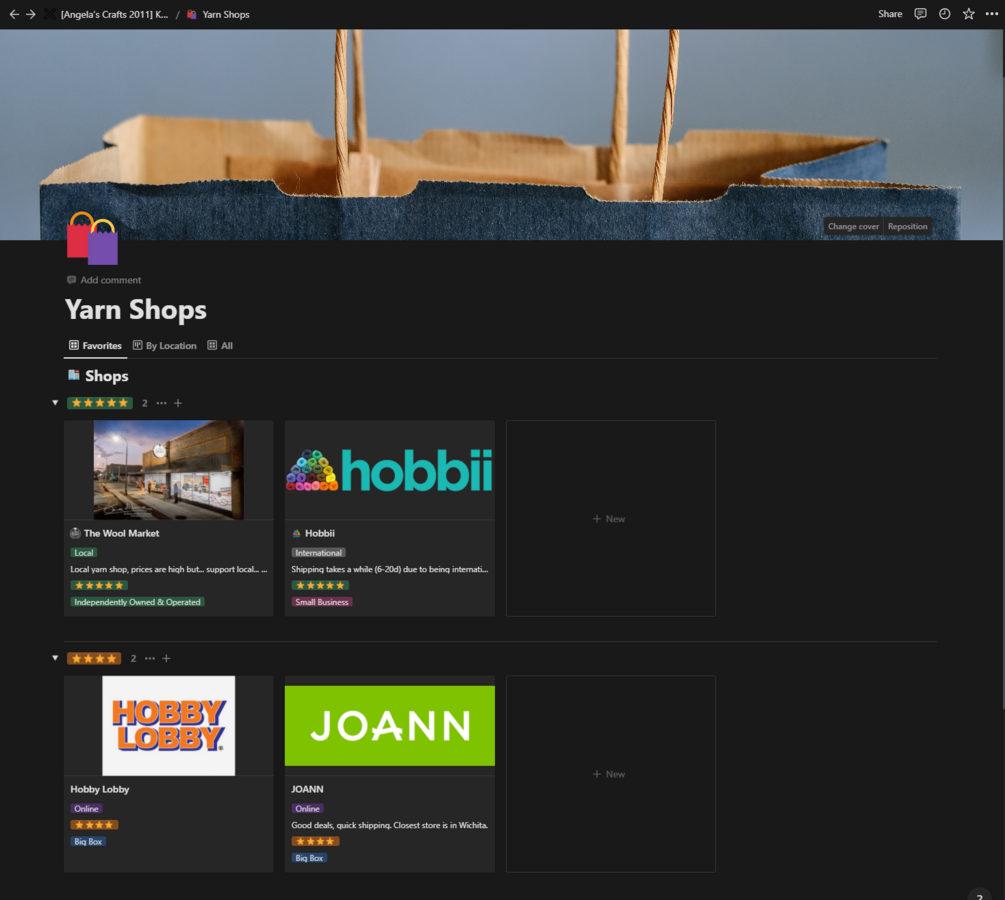Go back with the left arrow icon
Screen dimensions: 1005x900
coord(14,14)
